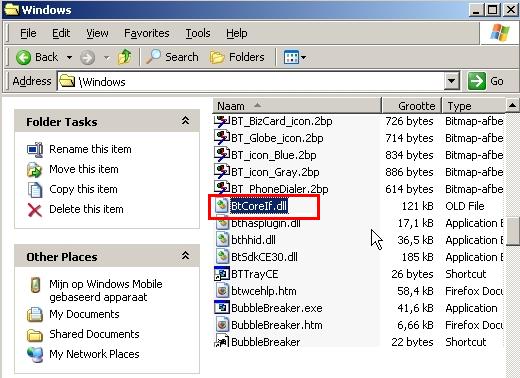
Task: Select the btwcehlp.htm file icon
Action: click(x=222, y=291)
